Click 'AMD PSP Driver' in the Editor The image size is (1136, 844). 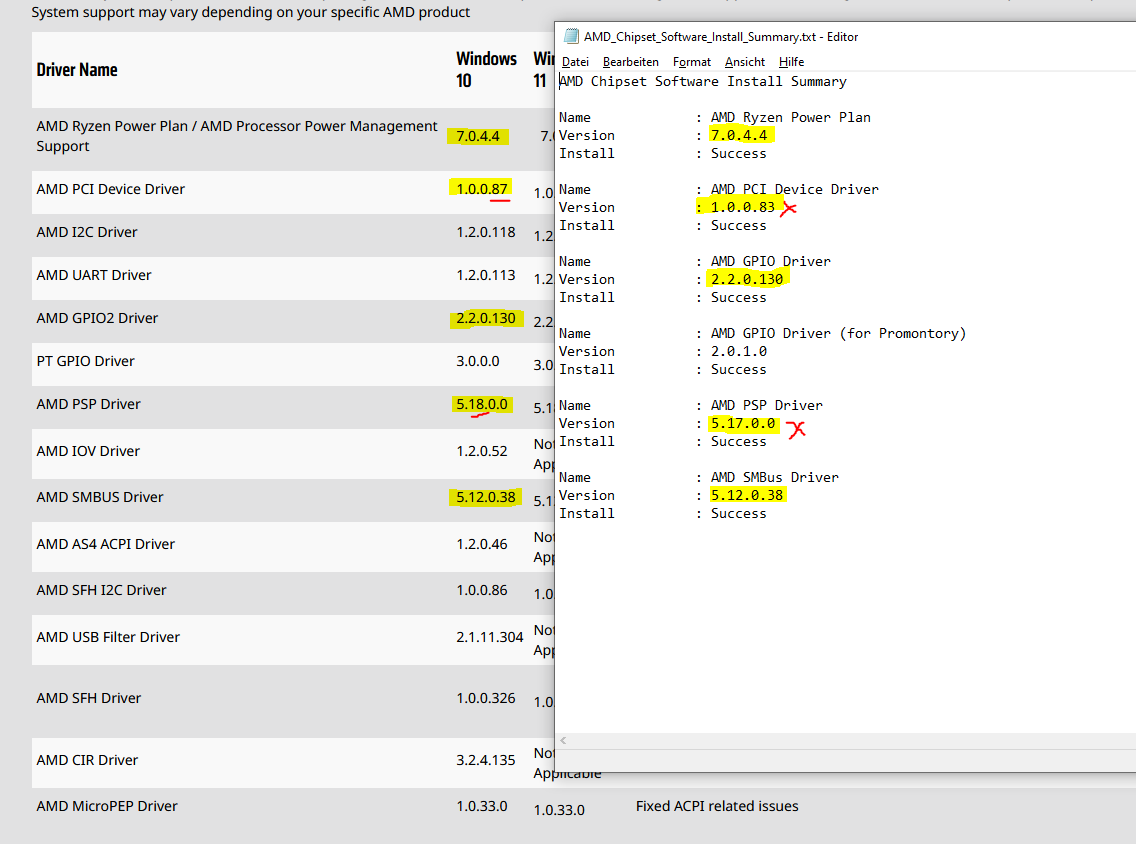coord(767,405)
